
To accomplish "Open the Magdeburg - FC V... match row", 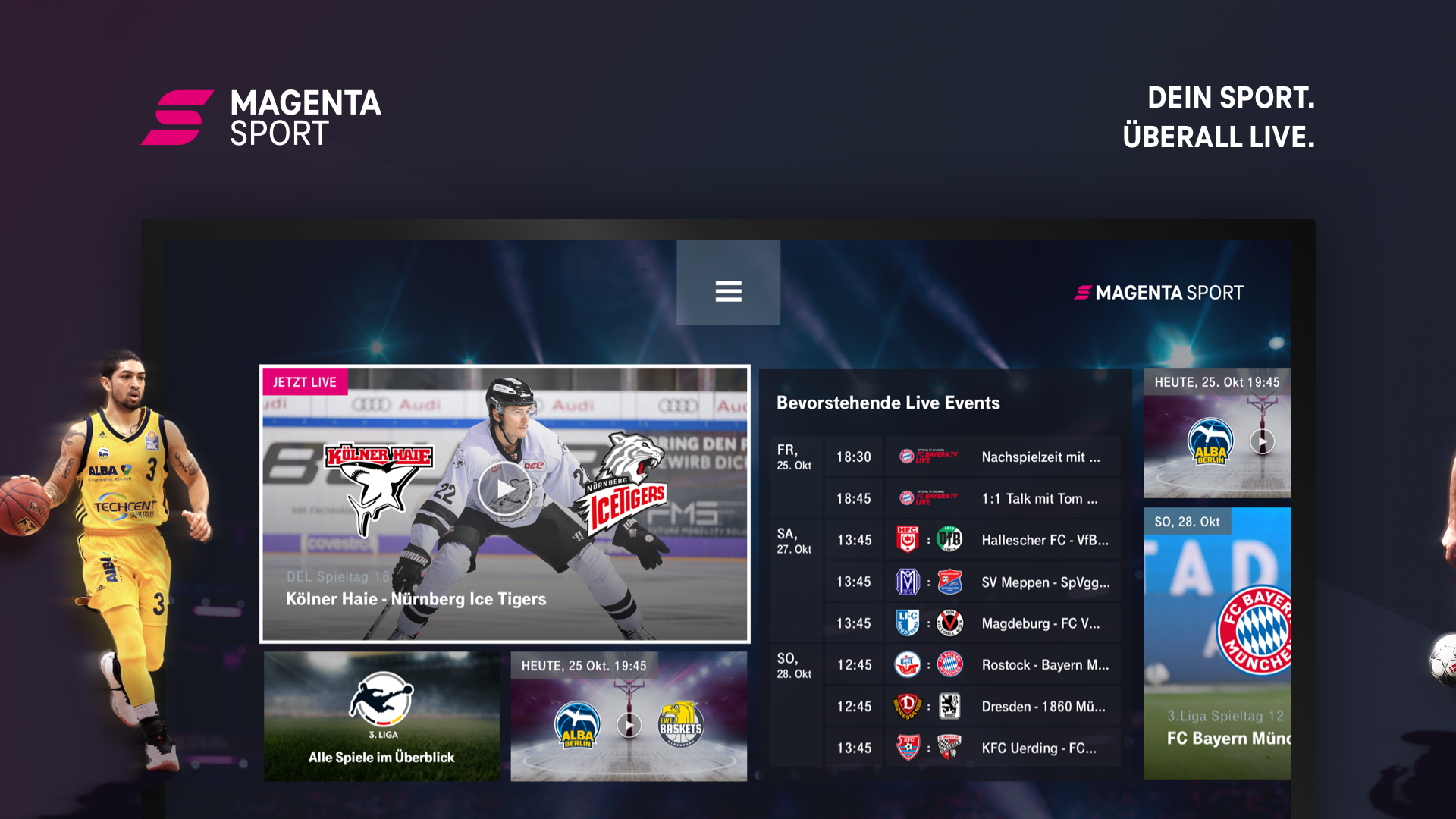I will (972, 623).
